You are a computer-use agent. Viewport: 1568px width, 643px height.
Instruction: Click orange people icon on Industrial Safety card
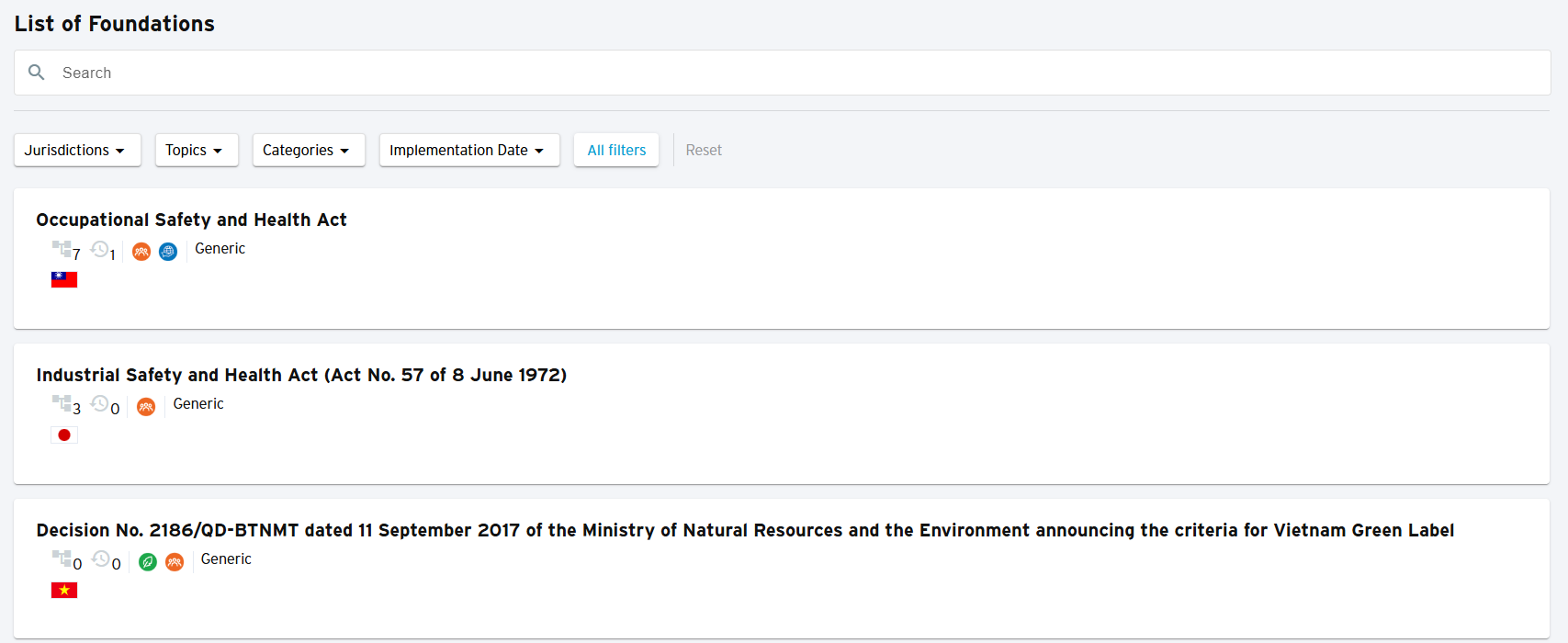pos(146,407)
